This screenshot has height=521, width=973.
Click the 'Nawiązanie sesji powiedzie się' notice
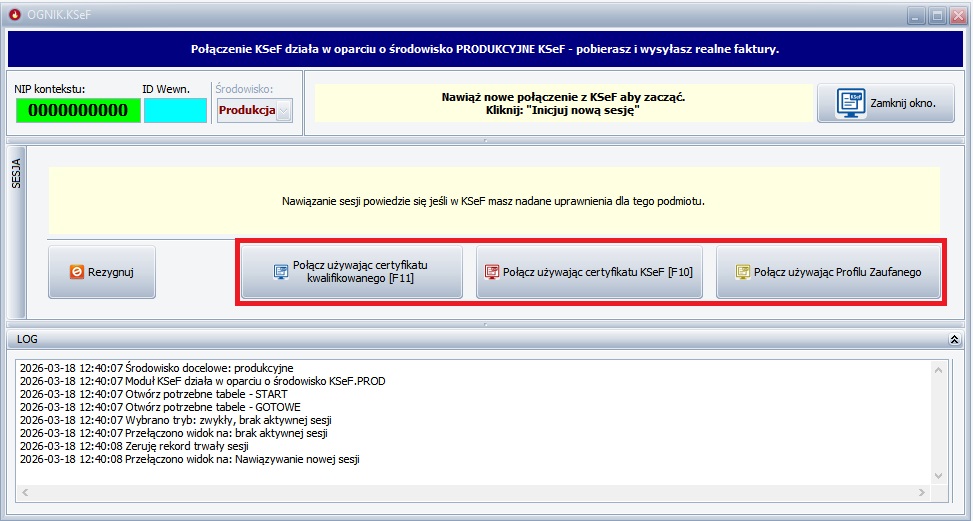tap(494, 202)
